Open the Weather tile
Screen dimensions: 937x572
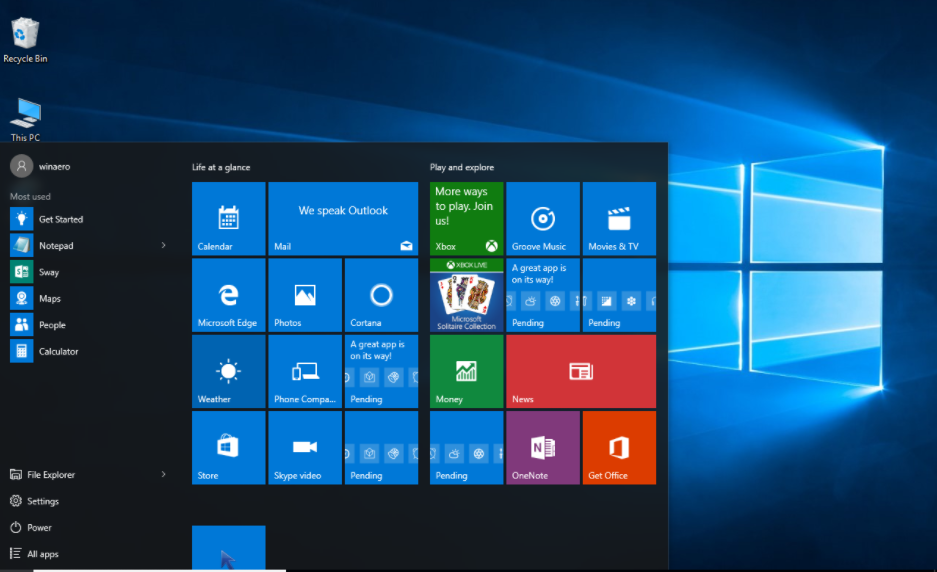pos(228,371)
